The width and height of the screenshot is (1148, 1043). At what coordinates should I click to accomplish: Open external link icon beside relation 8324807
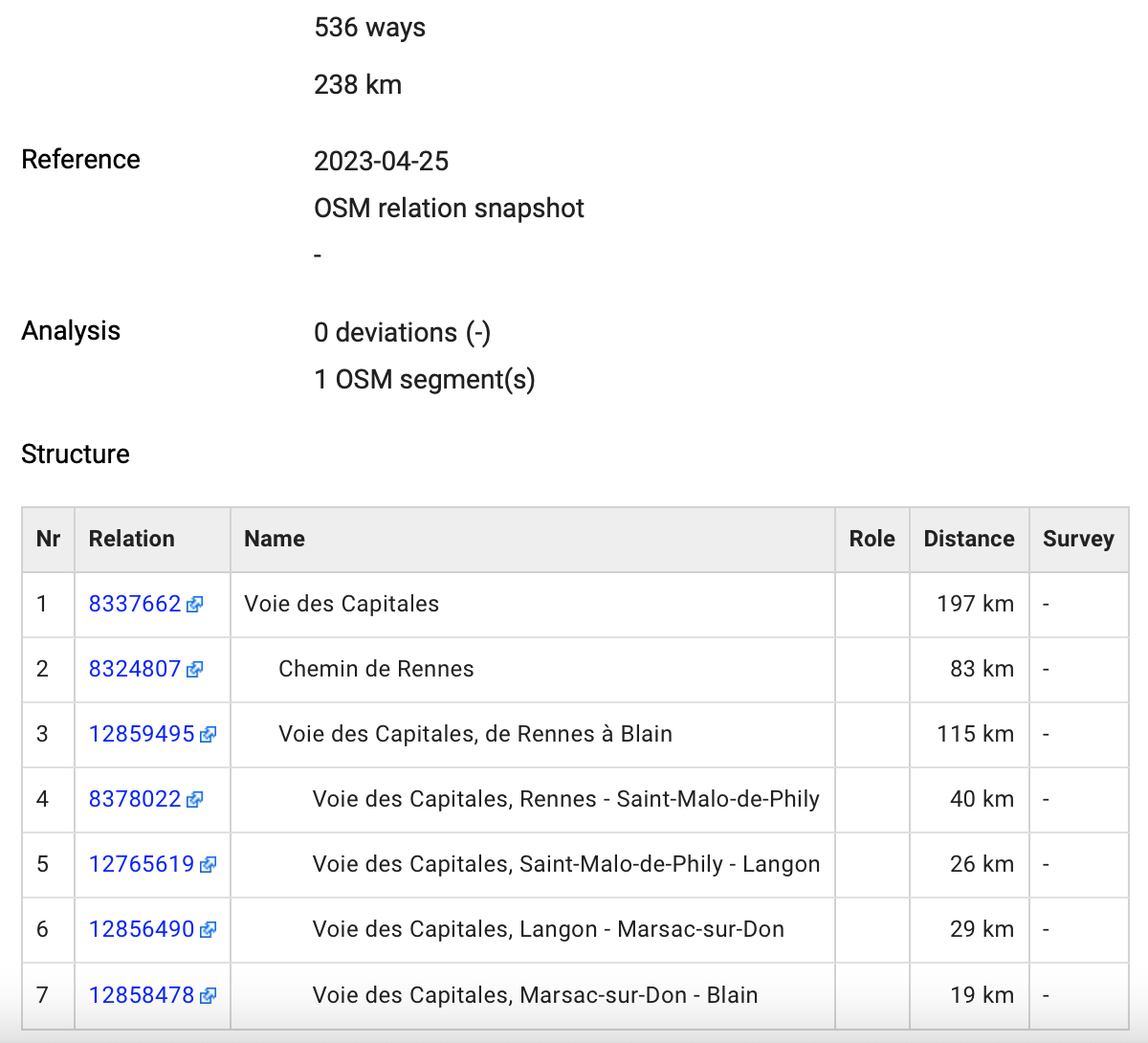pos(196,670)
